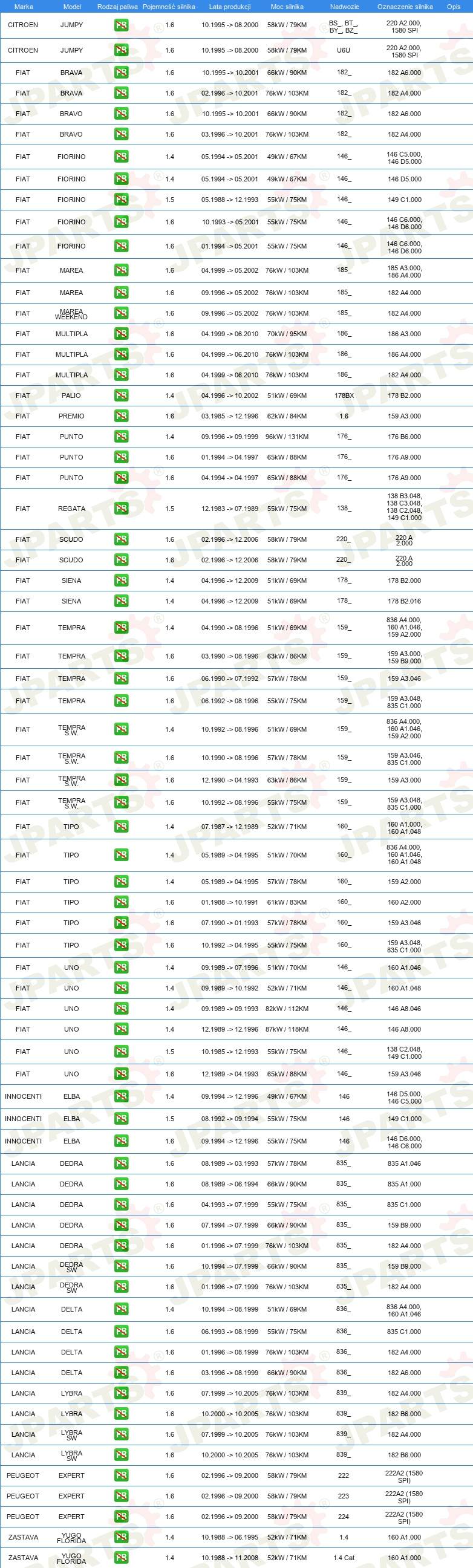The image size is (473, 1568).
Task: Select the '62kW / 84KM' power cell
Action: 287,417
